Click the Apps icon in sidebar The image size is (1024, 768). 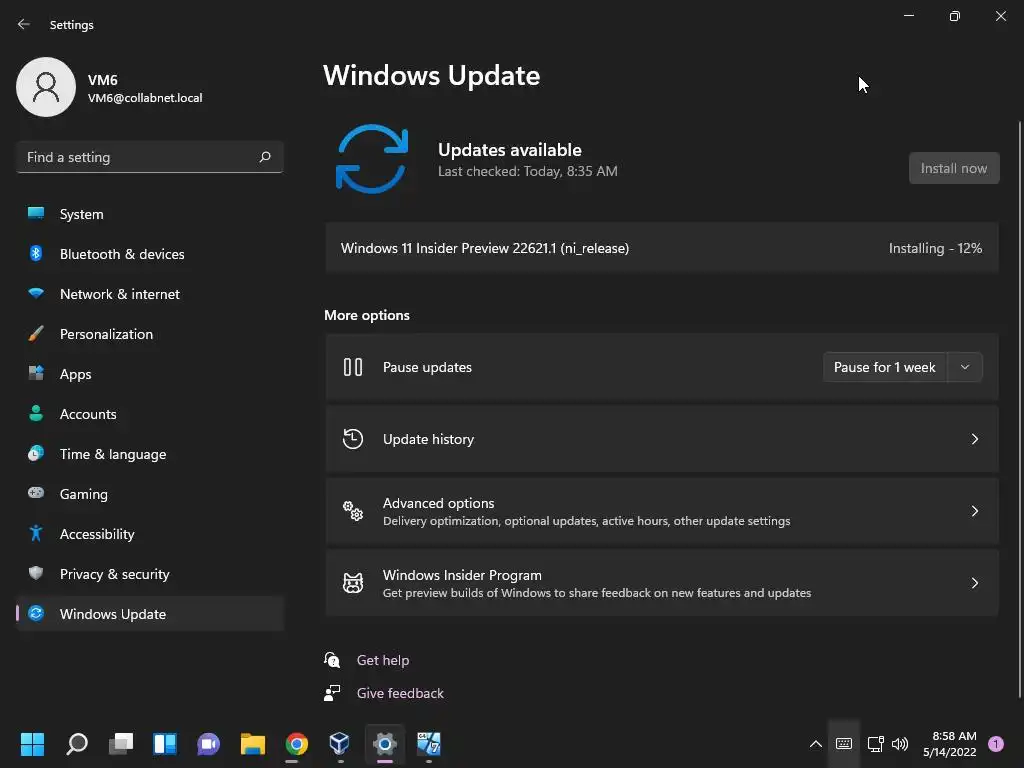36,374
